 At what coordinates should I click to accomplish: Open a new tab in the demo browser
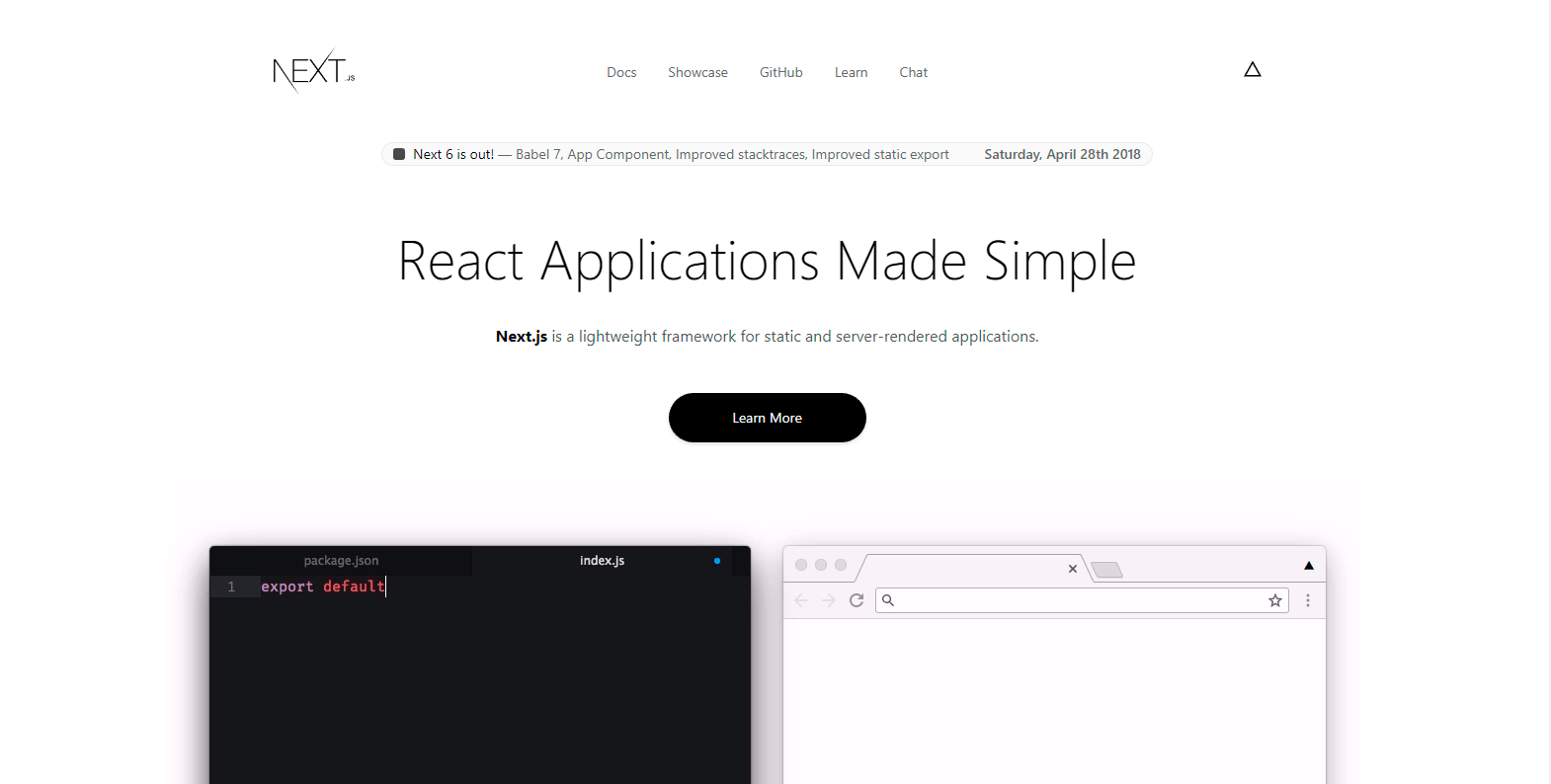[x=1107, y=570]
